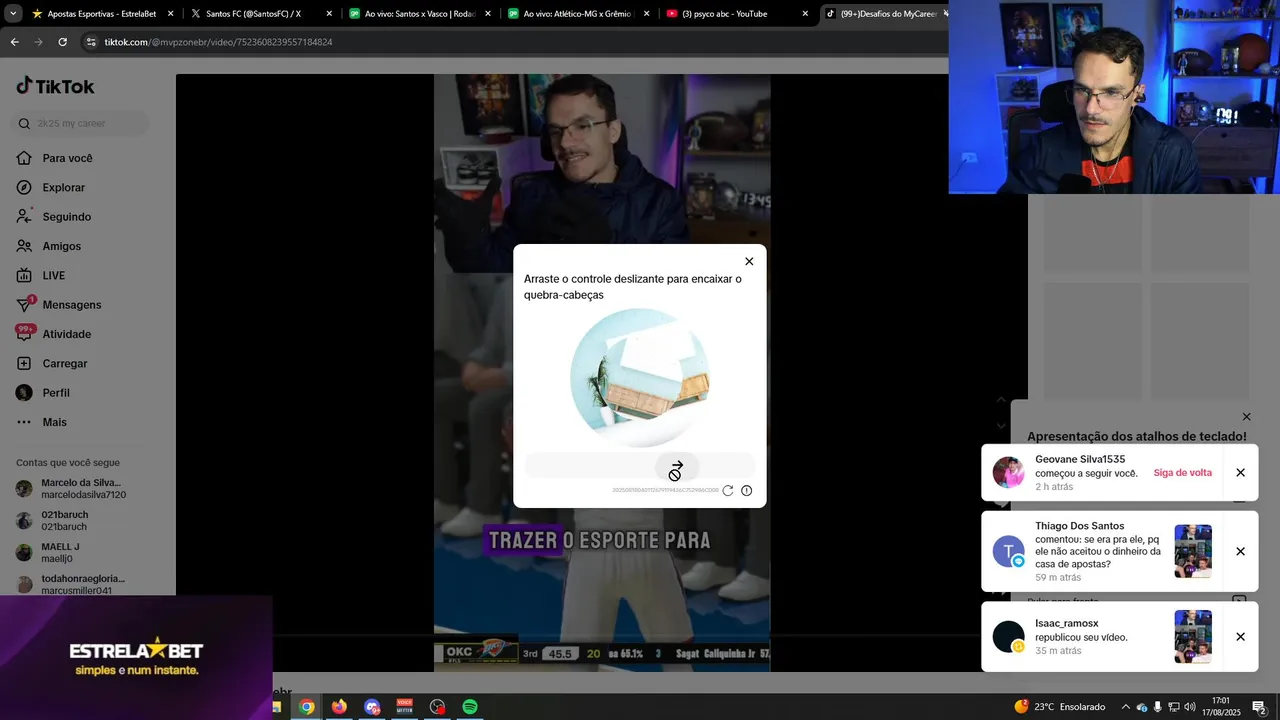Go to Para você feed
The width and height of the screenshot is (1280, 720).
tap(55, 158)
